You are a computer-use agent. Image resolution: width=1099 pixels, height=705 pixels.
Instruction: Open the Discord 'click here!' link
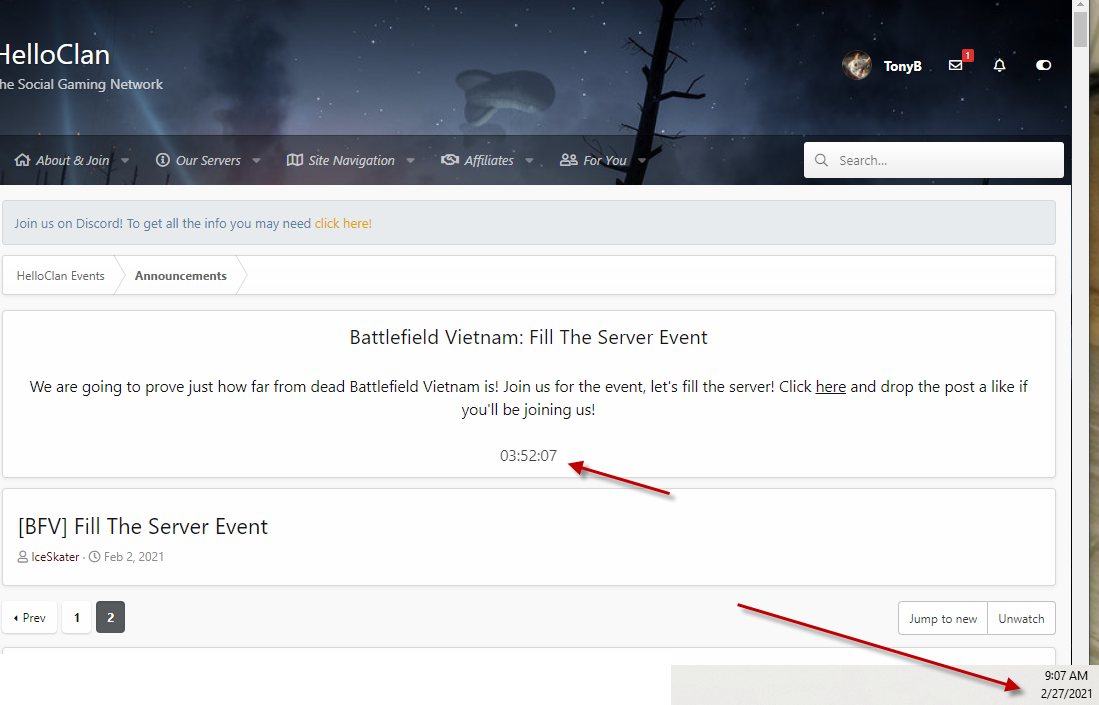pos(343,224)
